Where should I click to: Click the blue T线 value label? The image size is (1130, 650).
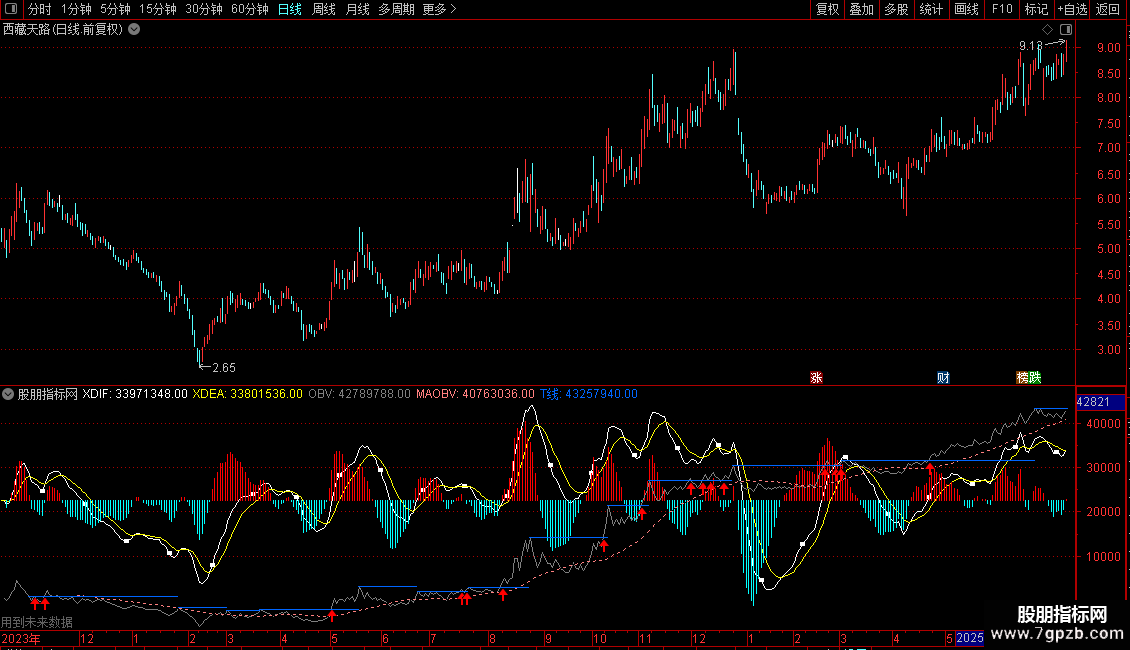click(x=589, y=394)
